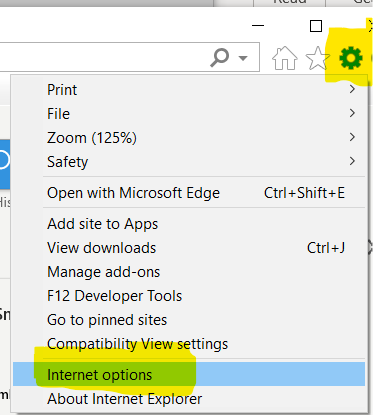The width and height of the screenshot is (377, 415).
Task: Open the gear Tools menu icon
Action: (x=351, y=58)
